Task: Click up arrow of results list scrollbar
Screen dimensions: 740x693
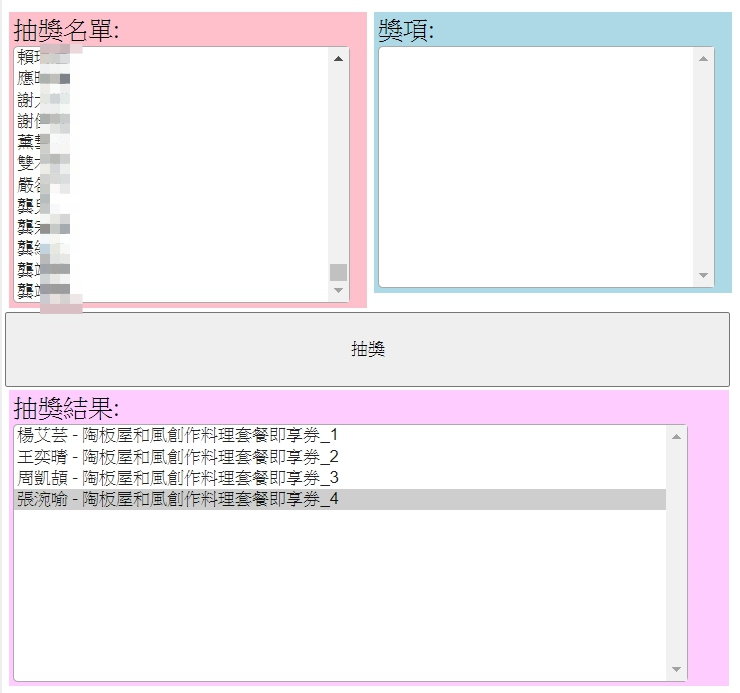Action: click(x=677, y=436)
